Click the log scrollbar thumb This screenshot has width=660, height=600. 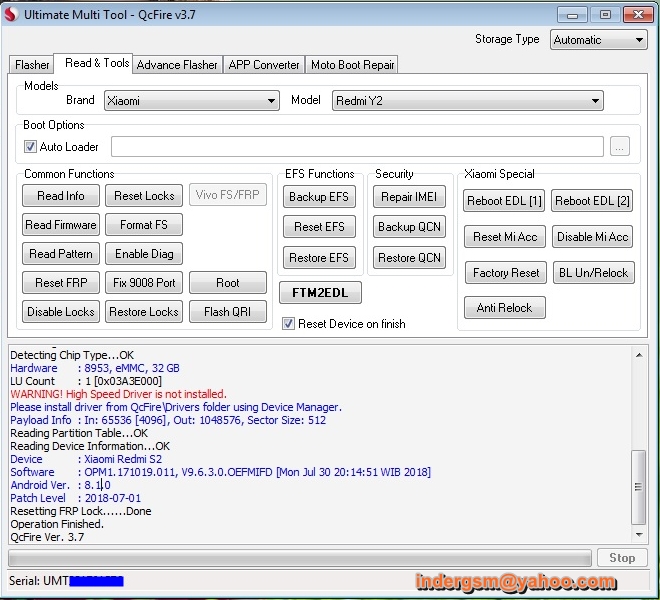point(639,487)
